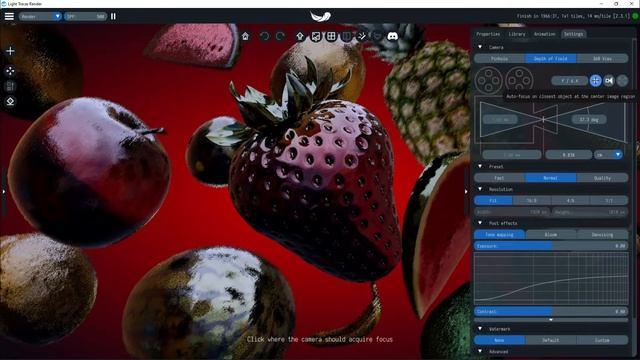The width and height of the screenshot is (640, 360).
Task: Switch to the Settings tab
Action: click(x=573, y=34)
